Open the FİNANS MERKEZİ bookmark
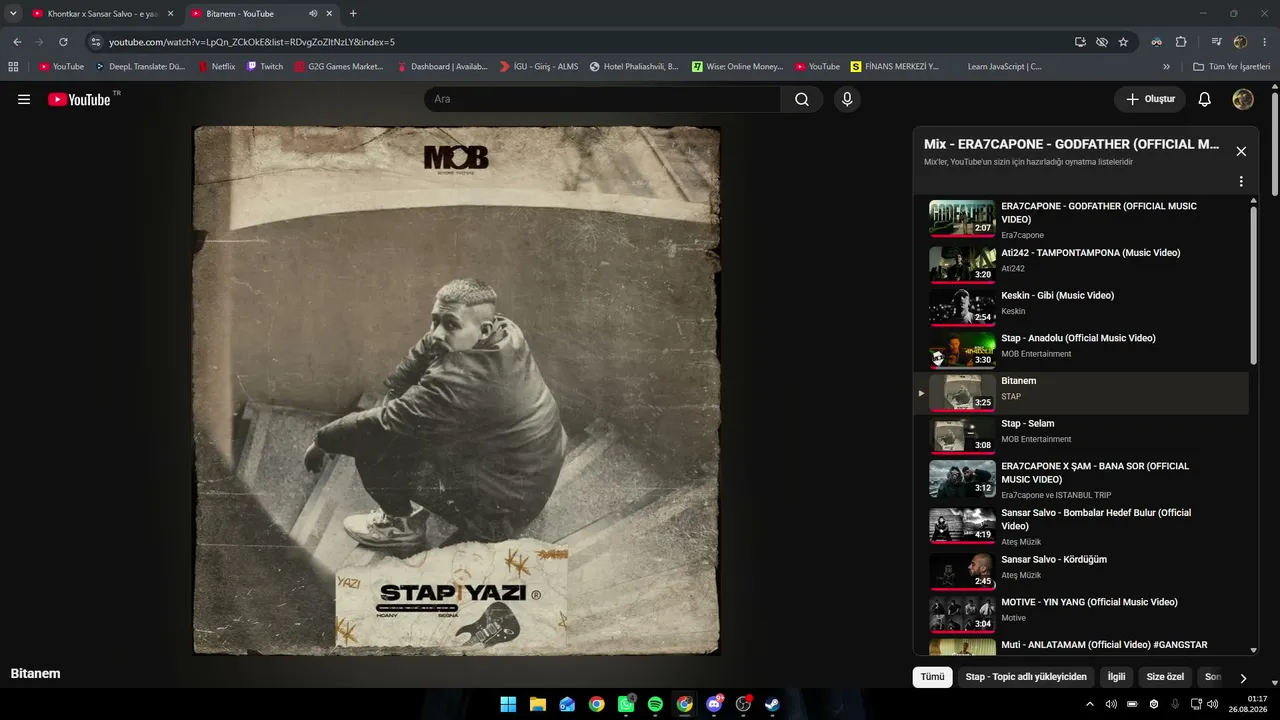The width and height of the screenshot is (1280, 720). tap(895, 67)
